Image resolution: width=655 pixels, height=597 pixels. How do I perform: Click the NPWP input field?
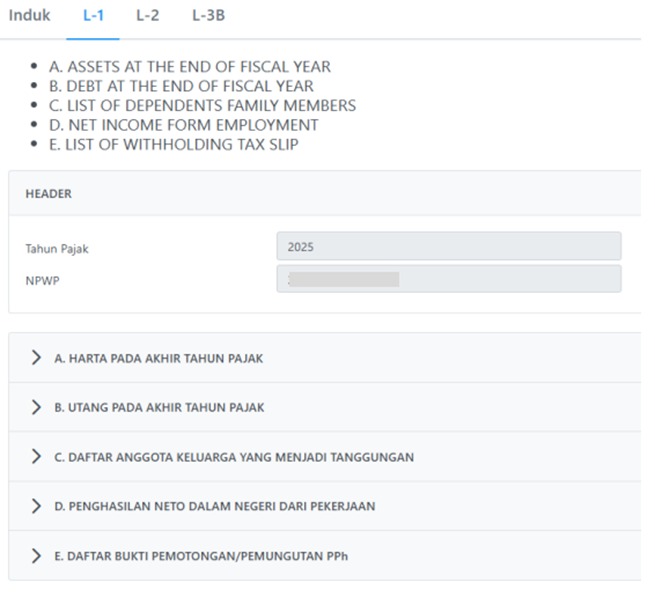(448, 279)
